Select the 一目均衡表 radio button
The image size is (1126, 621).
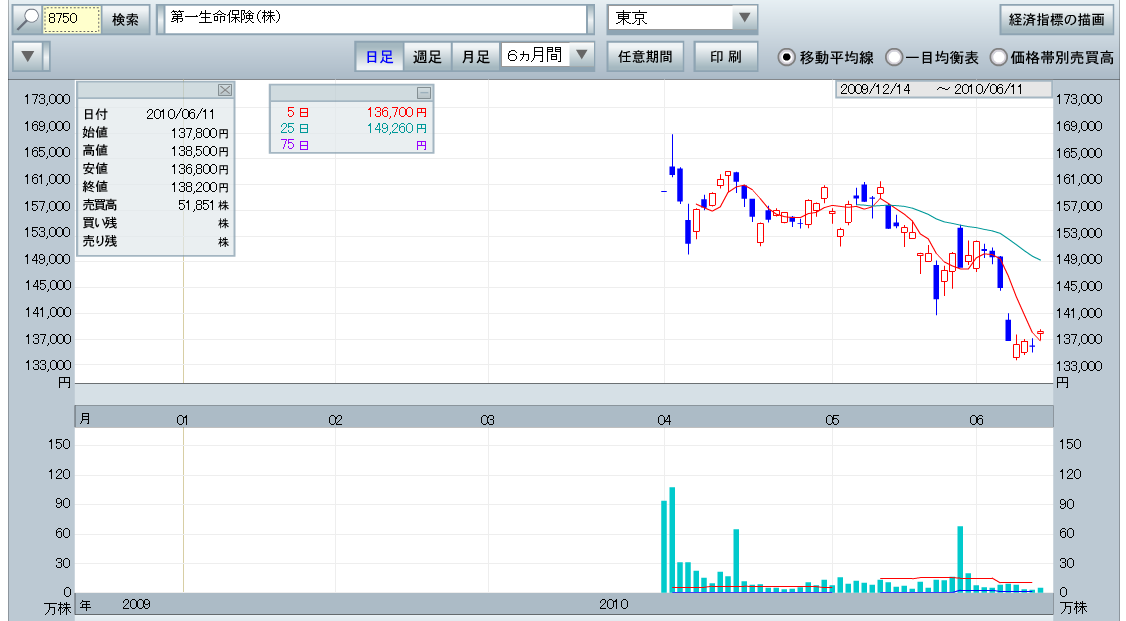click(894, 57)
